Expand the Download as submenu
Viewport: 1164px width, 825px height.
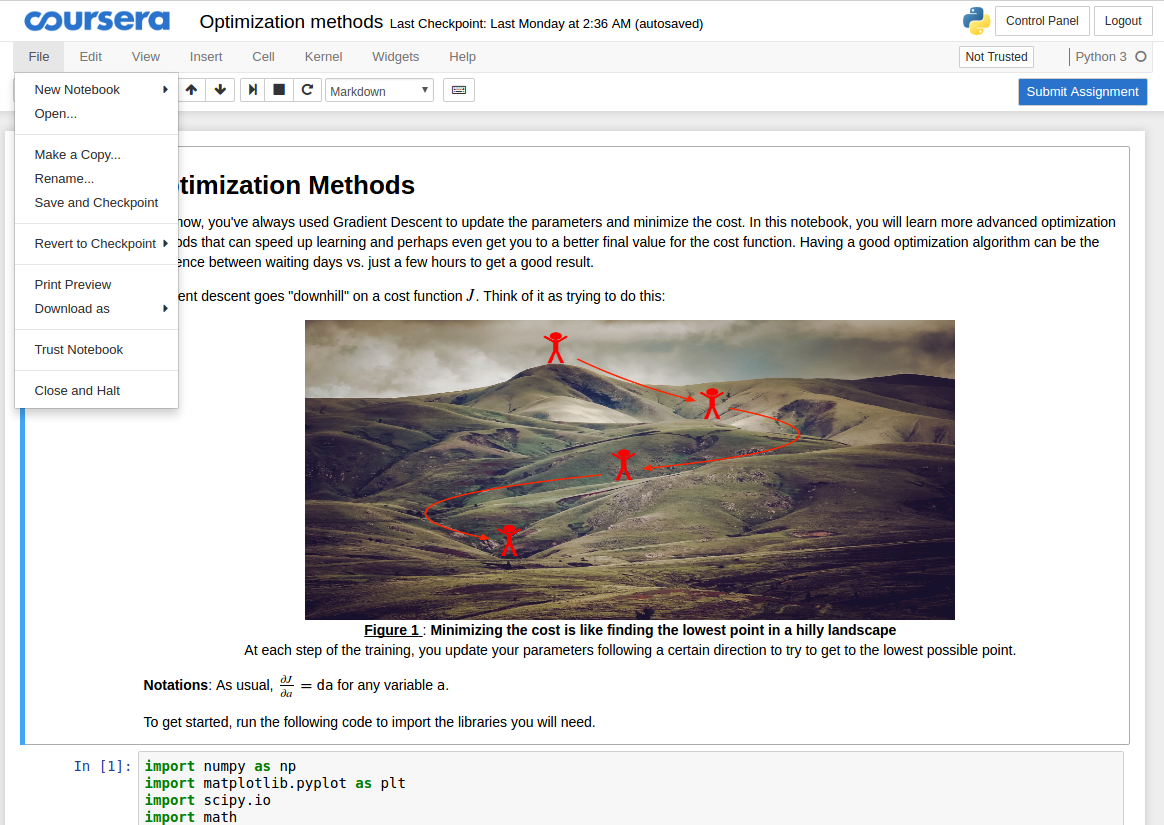pyautogui.click(x=97, y=309)
